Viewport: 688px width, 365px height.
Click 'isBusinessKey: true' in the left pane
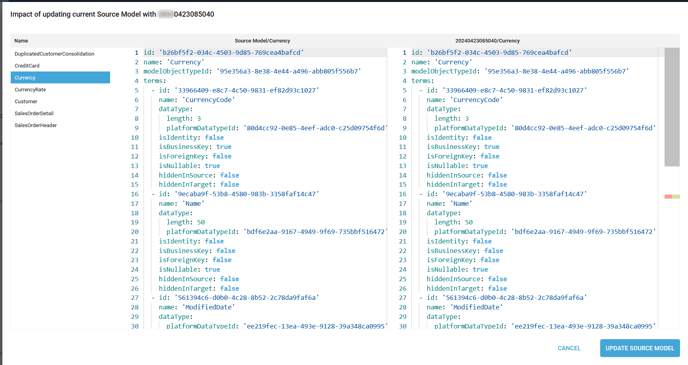(x=195, y=147)
